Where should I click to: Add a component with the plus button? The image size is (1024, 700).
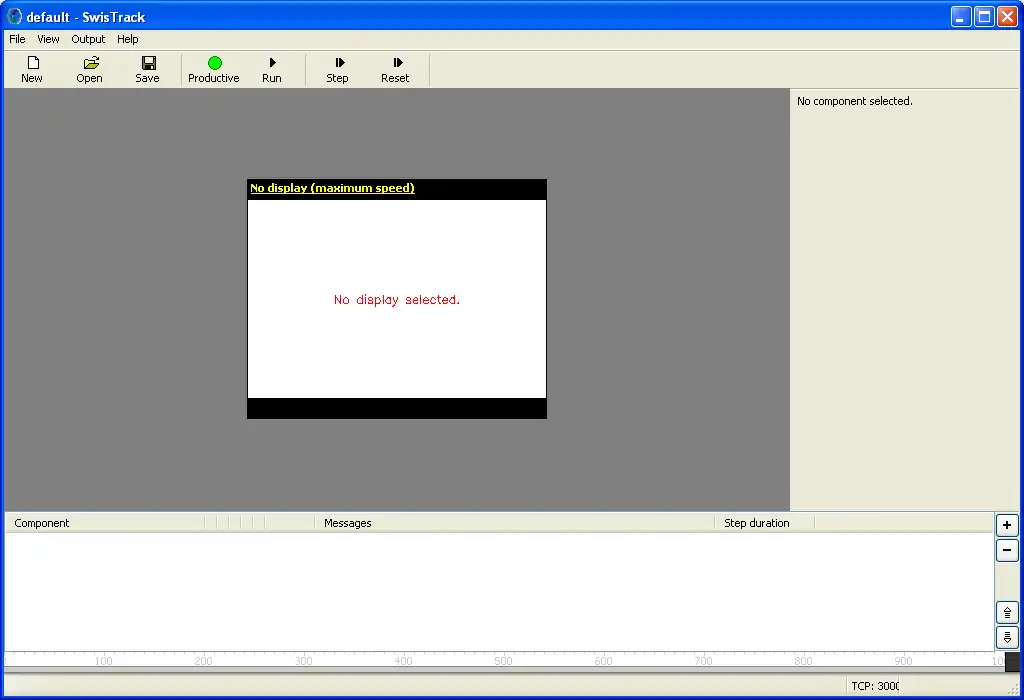1007,525
